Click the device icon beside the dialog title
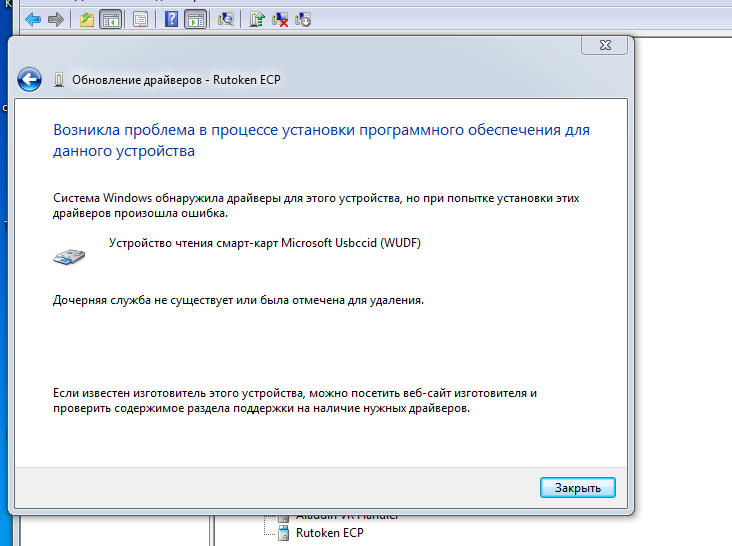This screenshot has width=732, height=546. pos(58,80)
